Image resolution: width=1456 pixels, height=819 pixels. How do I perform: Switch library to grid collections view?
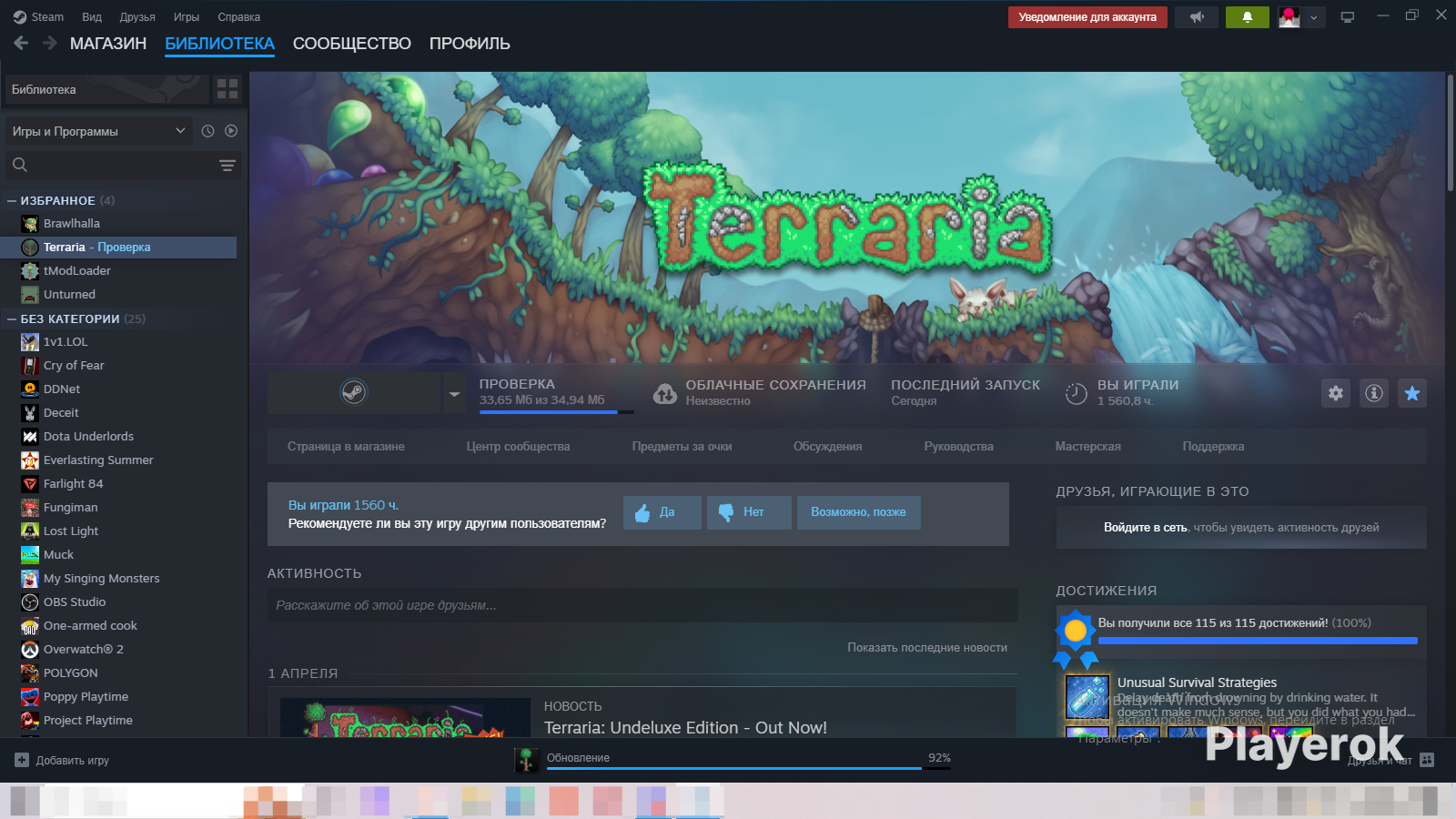[x=227, y=89]
